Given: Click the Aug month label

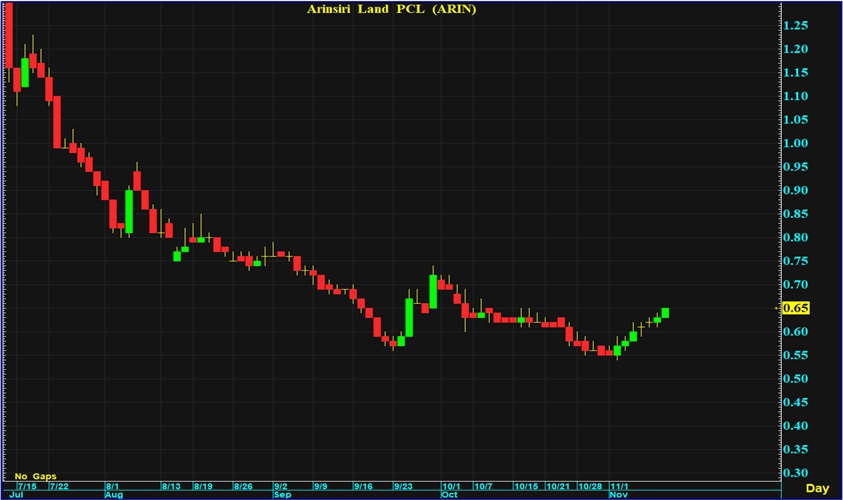Looking at the screenshot, I should pyautogui.click(x=114, y=495).
